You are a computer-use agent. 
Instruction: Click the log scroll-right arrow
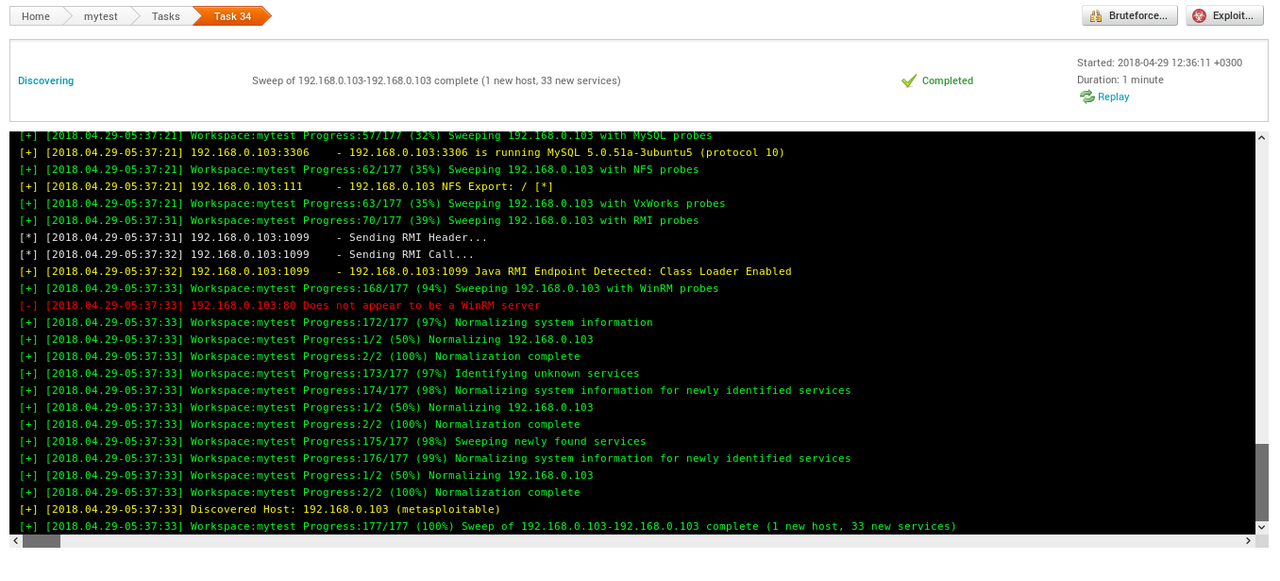pos(1248,541)
